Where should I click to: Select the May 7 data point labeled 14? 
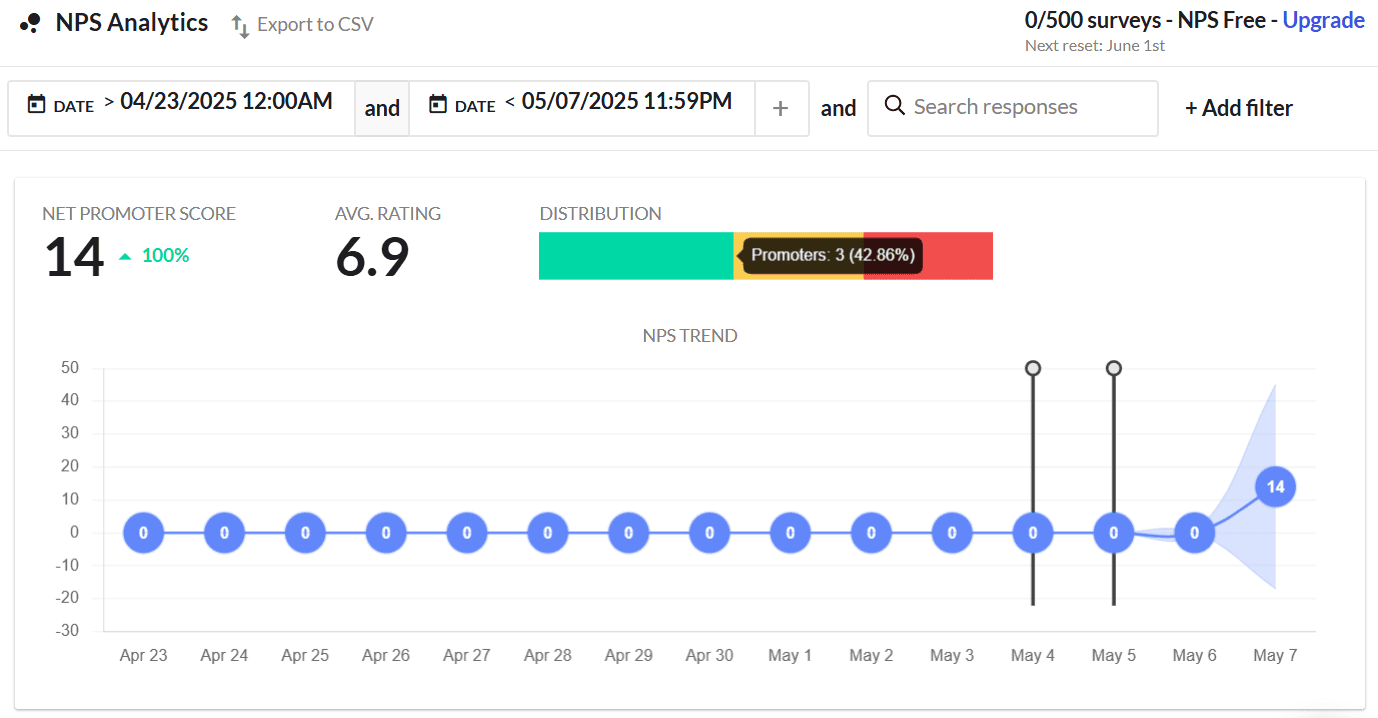1276,487
